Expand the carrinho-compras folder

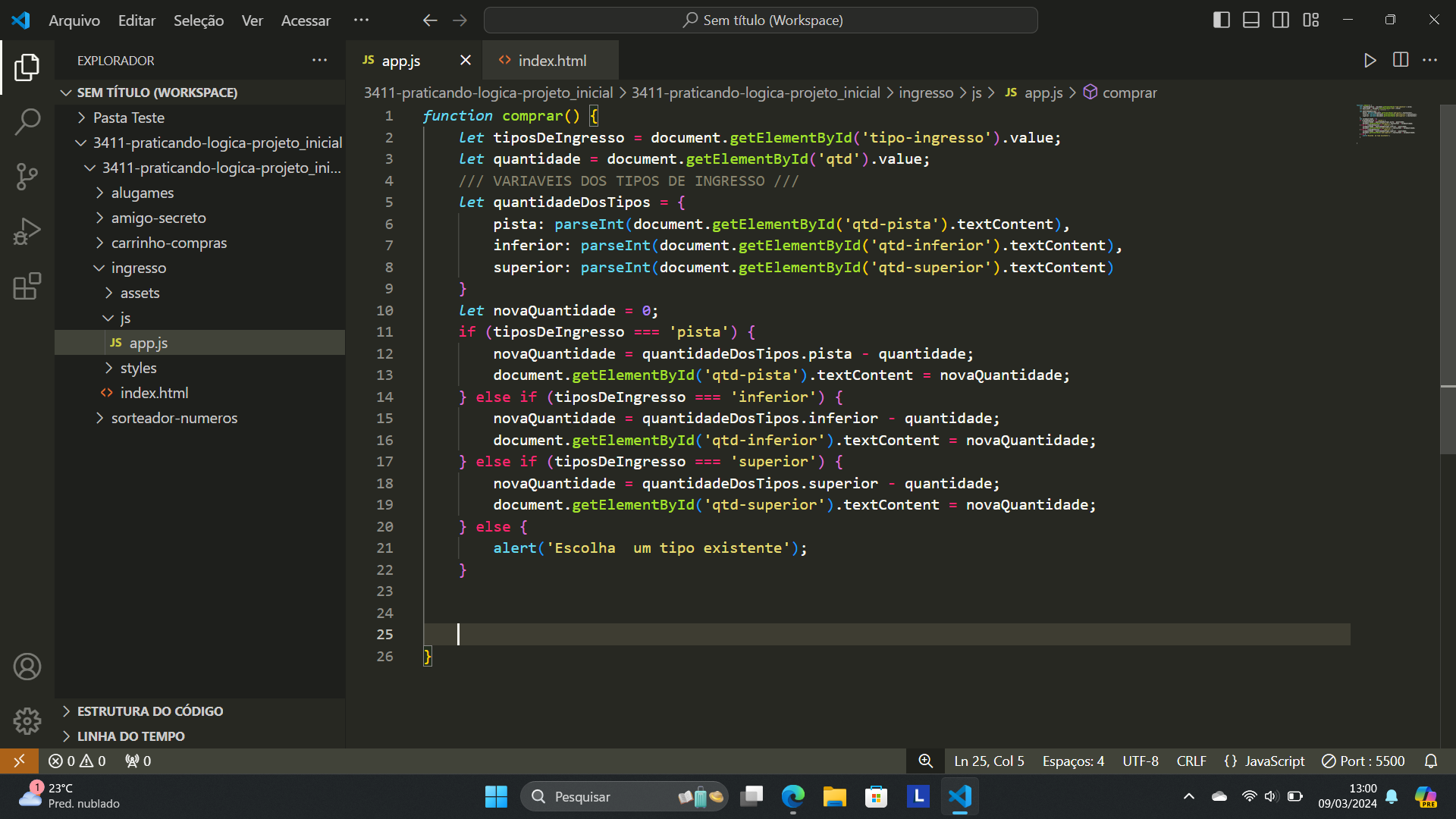coord(200,243)
